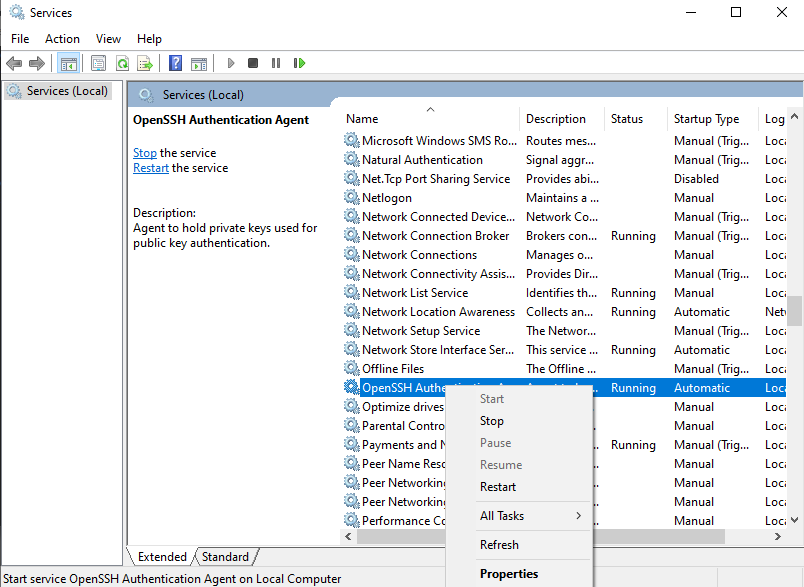Open Properties from the context menu
This screenshot has height=587, width=804.
pos(519,574)
